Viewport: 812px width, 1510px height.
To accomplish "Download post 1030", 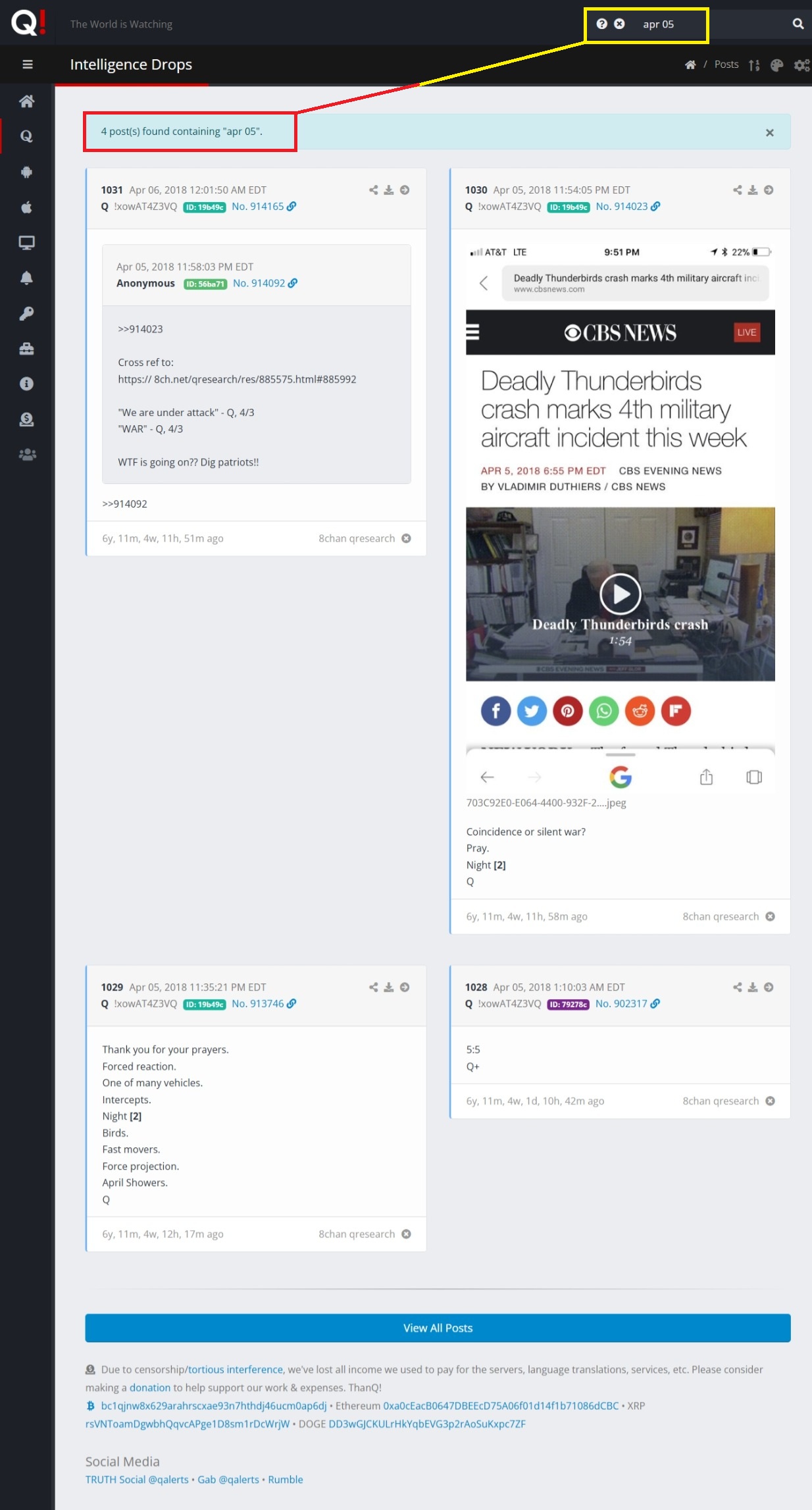I will 753,190.
